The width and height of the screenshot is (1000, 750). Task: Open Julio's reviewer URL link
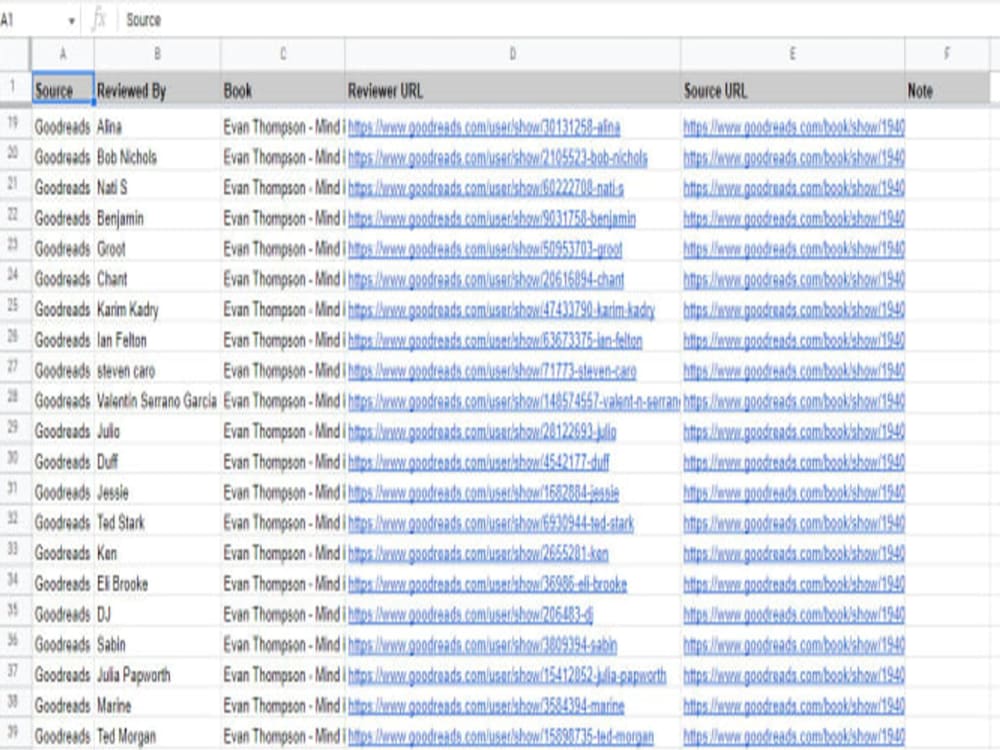(x=482, y=432)
